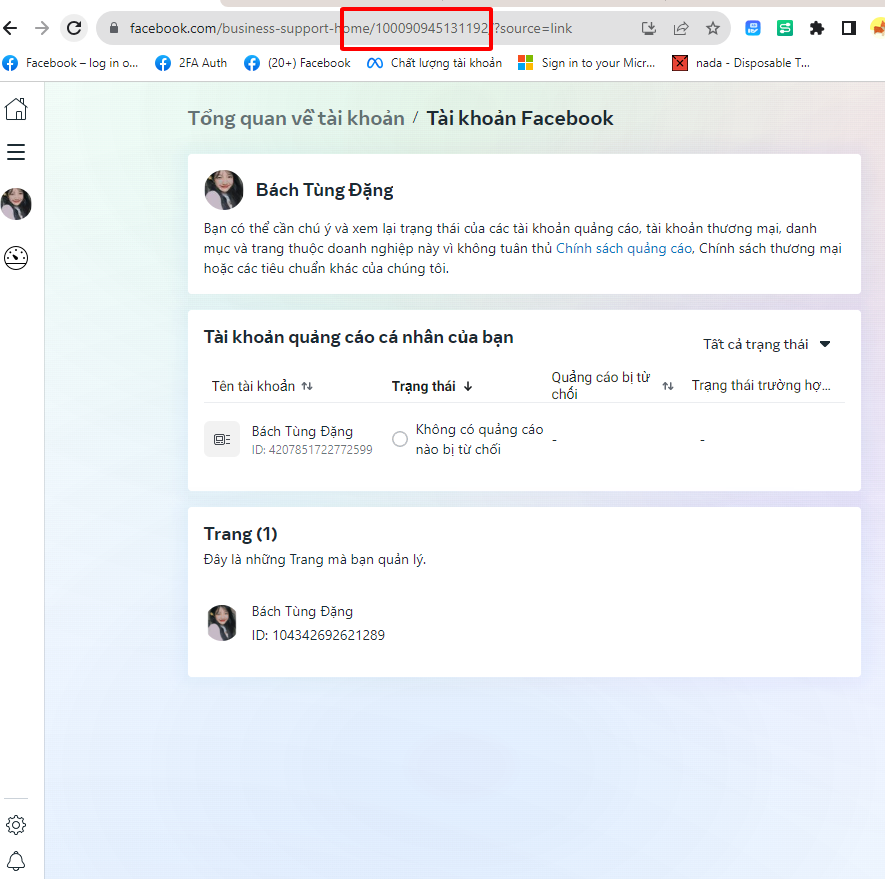Select the status circle beside Không có quảng cáo
The image size is (885, 879).
tap(400, 439)
